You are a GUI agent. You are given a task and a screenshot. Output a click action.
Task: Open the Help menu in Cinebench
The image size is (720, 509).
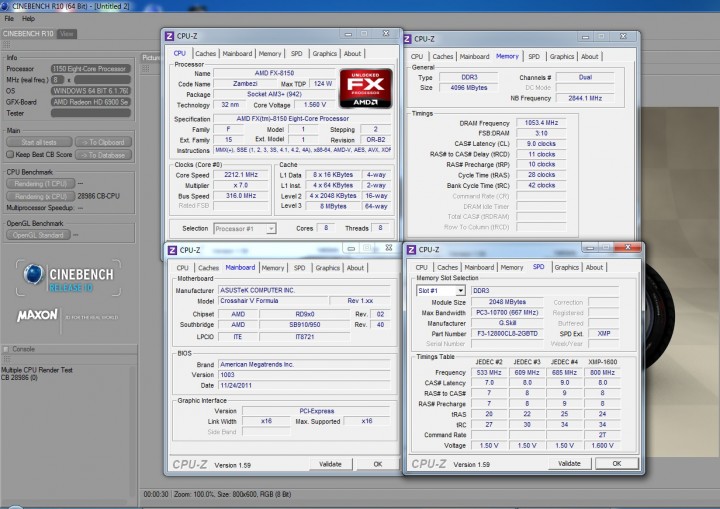(28, 19)
